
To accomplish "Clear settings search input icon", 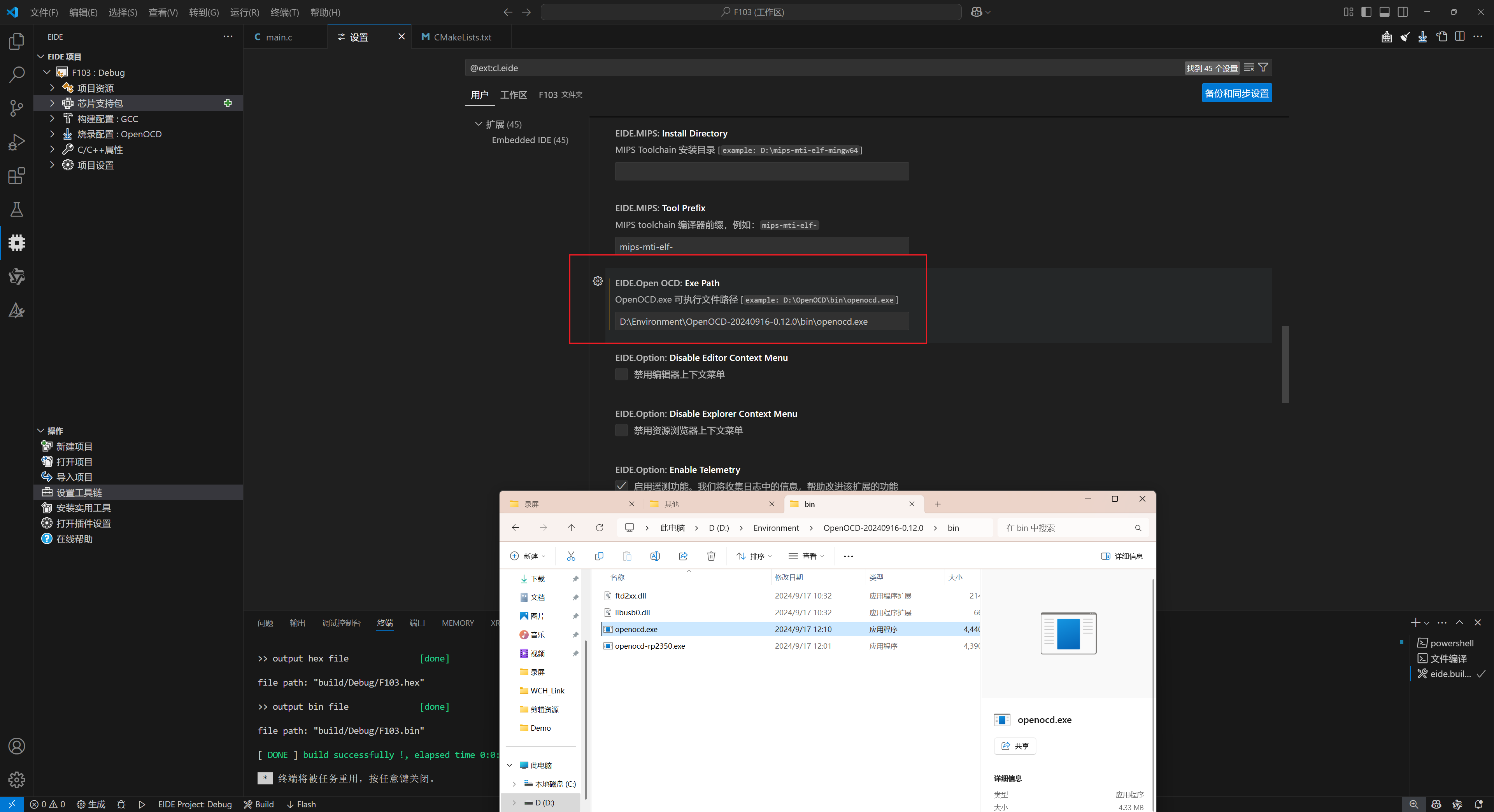I will pos(1249,68).
